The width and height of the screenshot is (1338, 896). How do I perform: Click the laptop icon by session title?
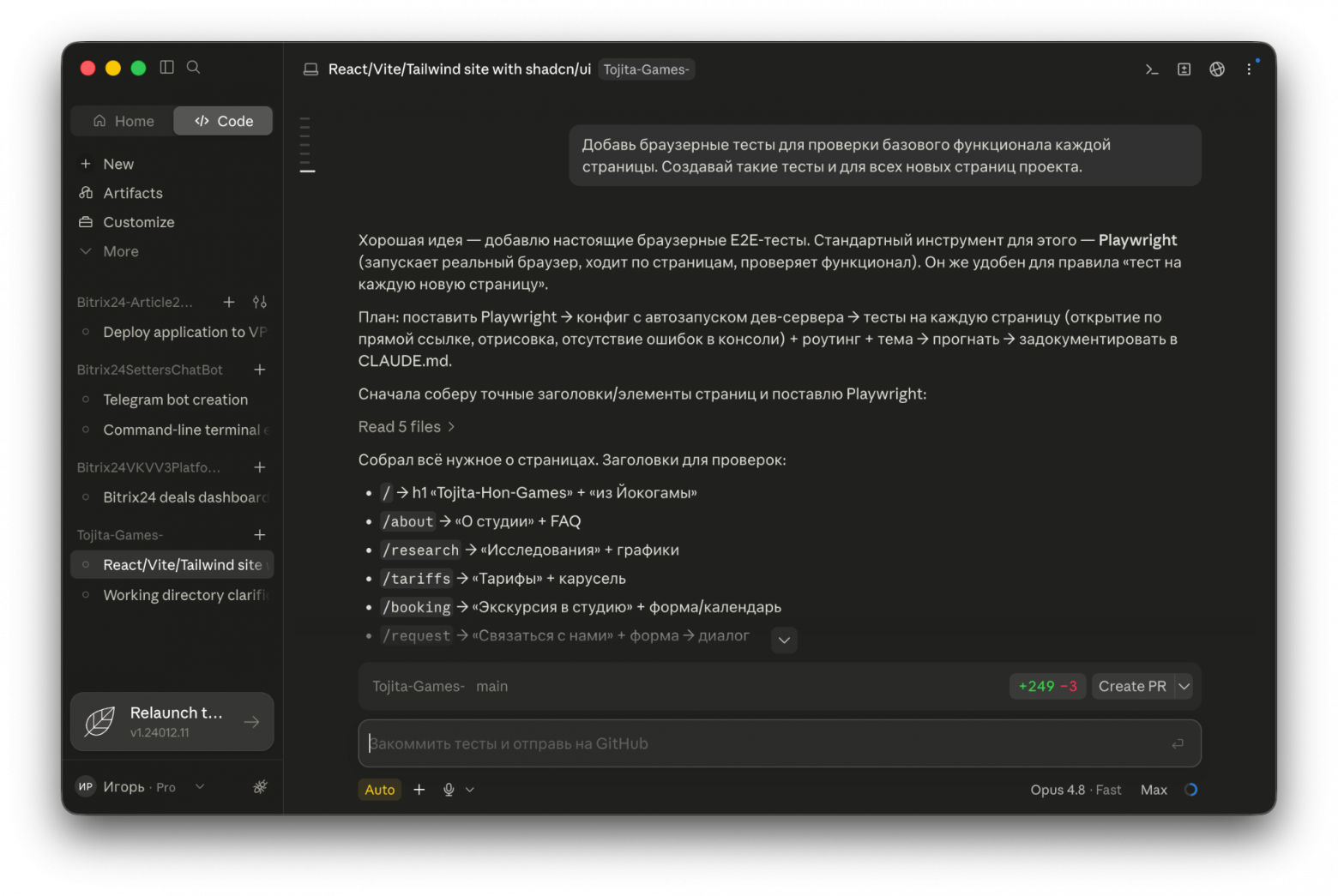click(x=310, y=69)
